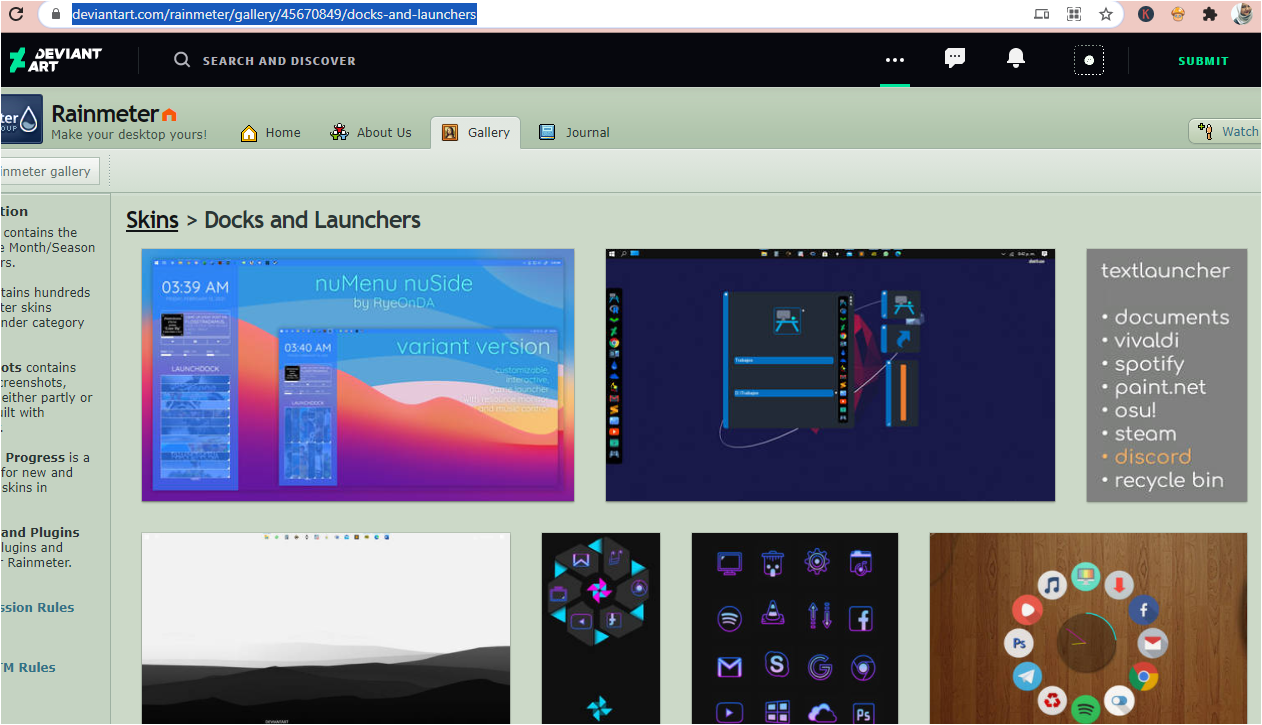Click the TM Rules sidebar link
Screen dimensions: 1262x725
coord(28,667)
